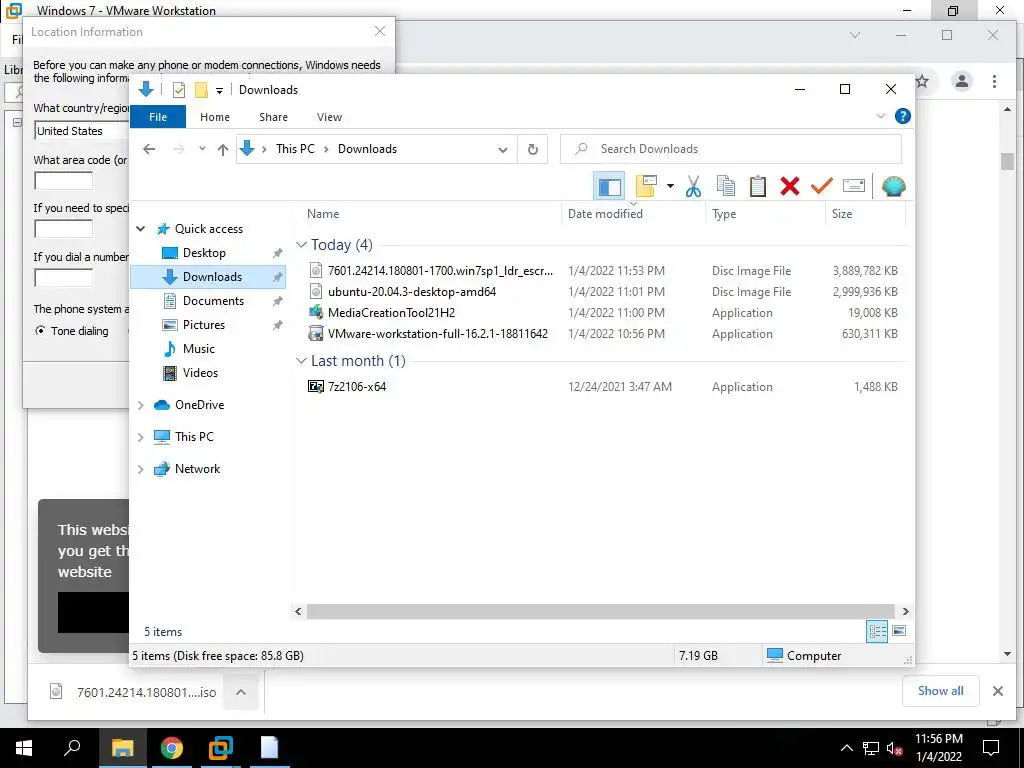The width and height of the screenshot is (1024, 768).
Task: Show hidden tray icons chevron
Action: [846, 748]
